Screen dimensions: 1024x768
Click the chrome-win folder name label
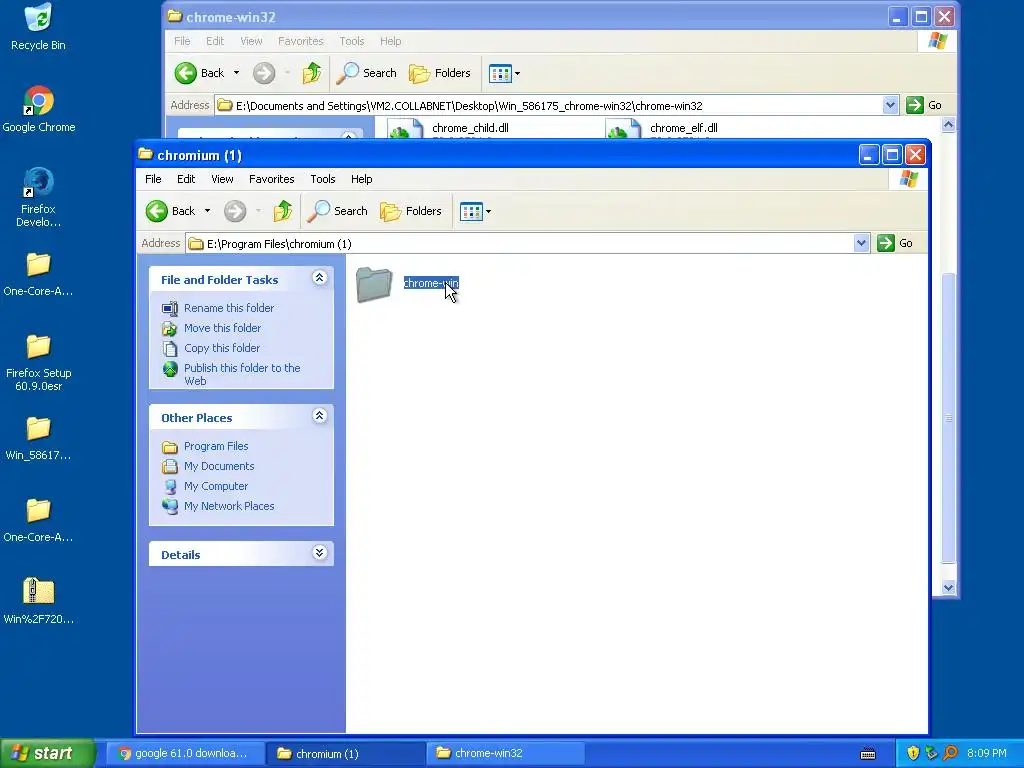(x=431, y=283)
